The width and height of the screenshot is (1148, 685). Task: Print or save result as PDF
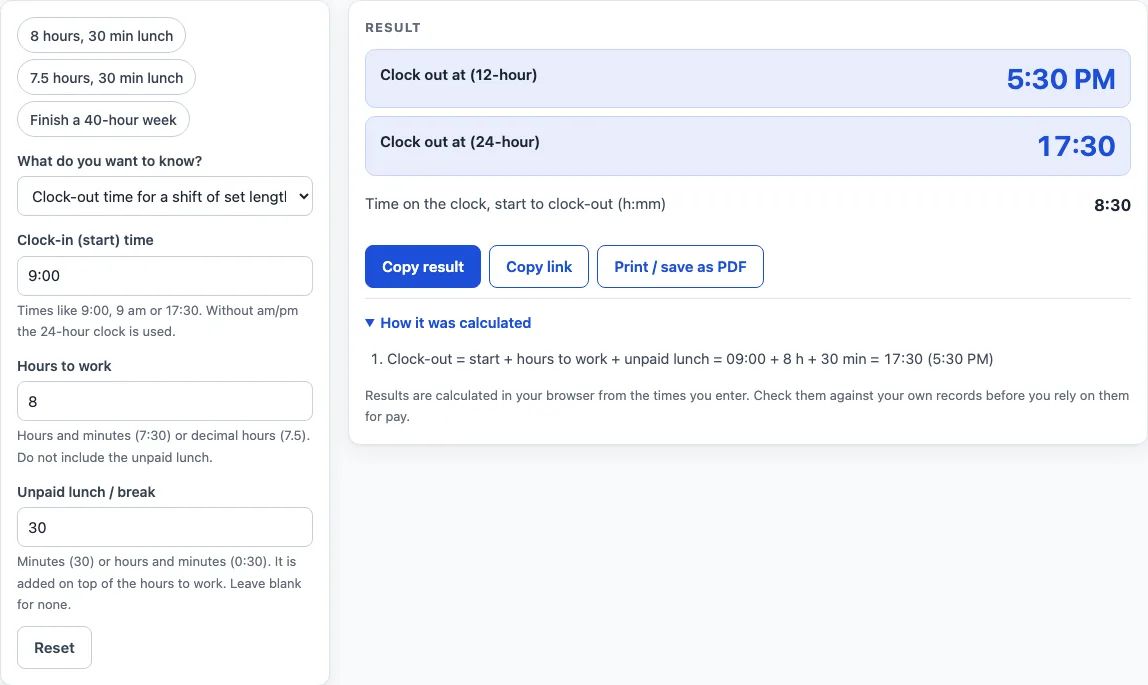(x=680, y=266)
